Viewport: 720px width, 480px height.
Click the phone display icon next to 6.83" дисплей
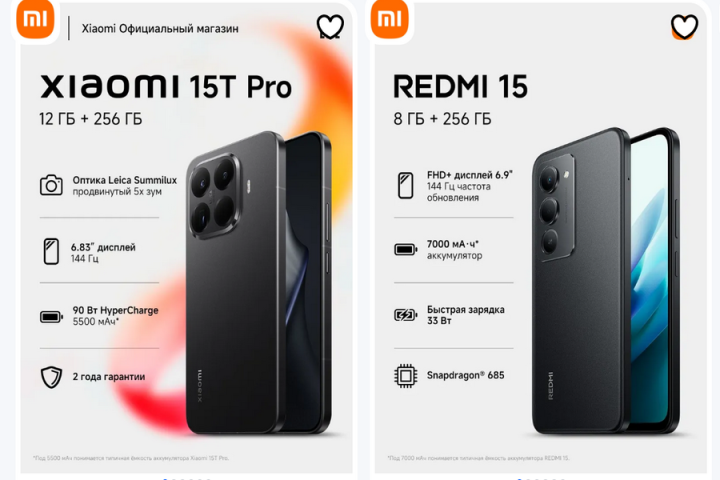51,251
